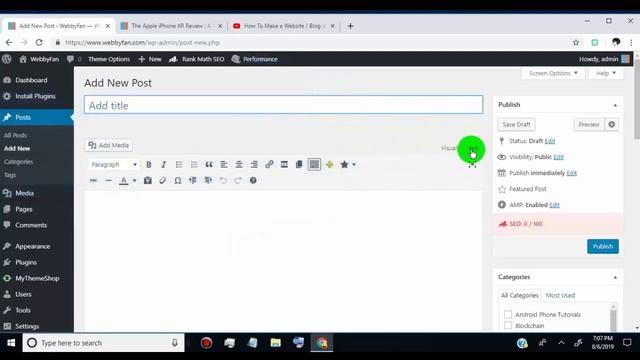Clear formatting with the eraser icon
This screenshot has height=360, width=640.
point(163,180)
